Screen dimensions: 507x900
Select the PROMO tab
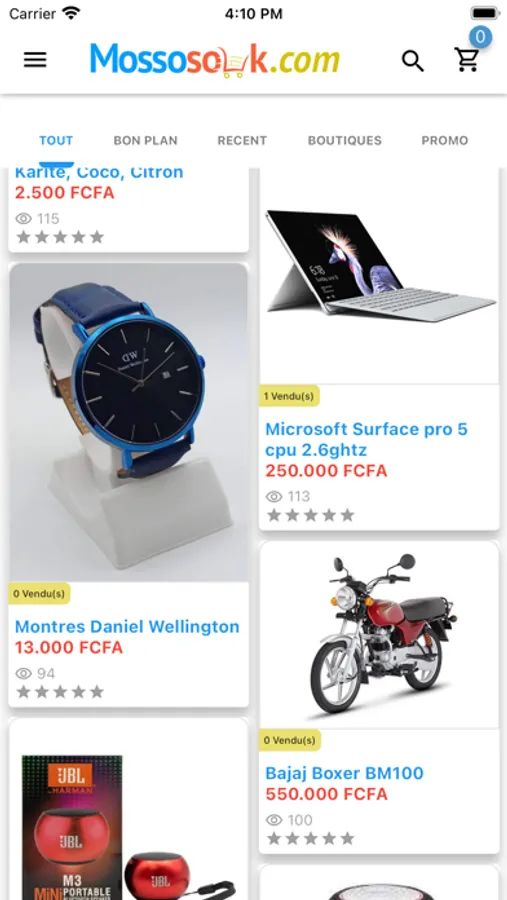point(445,141)
